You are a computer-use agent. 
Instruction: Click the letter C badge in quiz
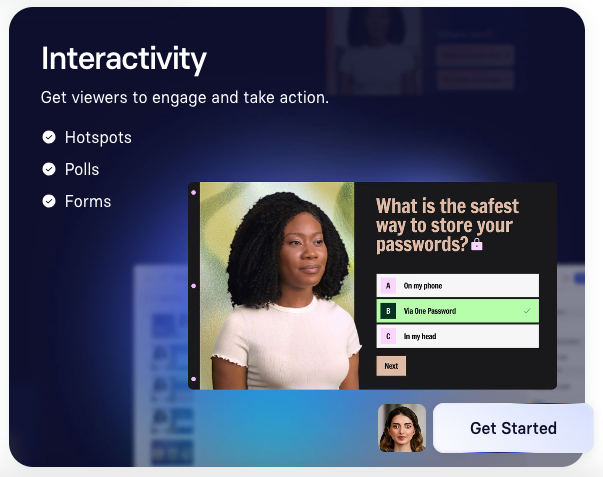coord(388,336)
